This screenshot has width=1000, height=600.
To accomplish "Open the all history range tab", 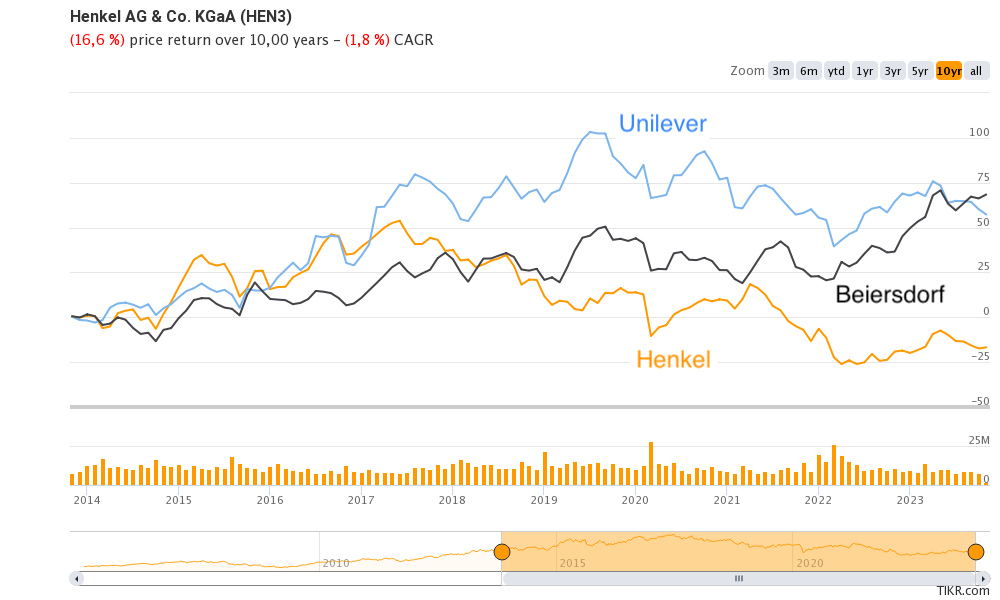I will tap(975, 71).
